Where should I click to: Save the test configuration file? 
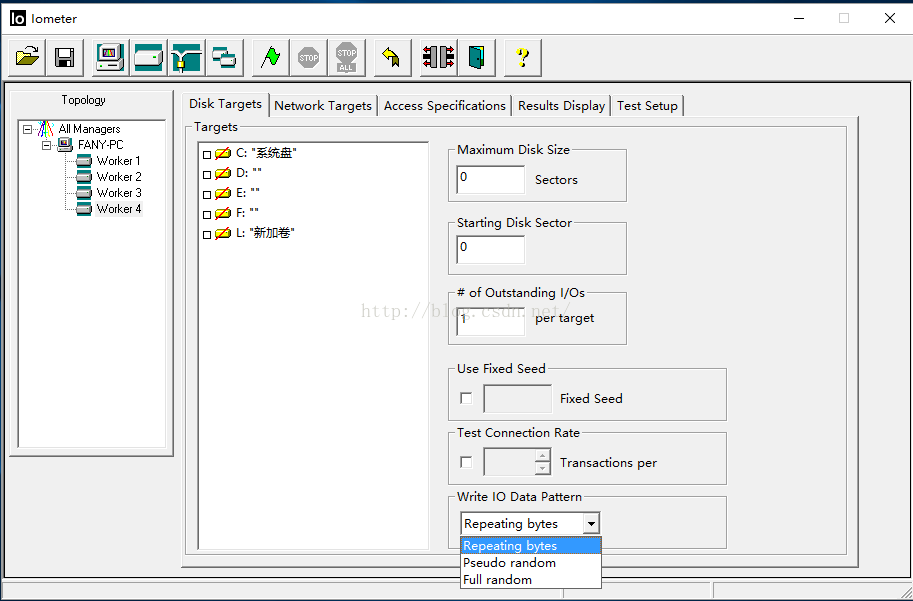pyautogui.click(x=65, y=58)
